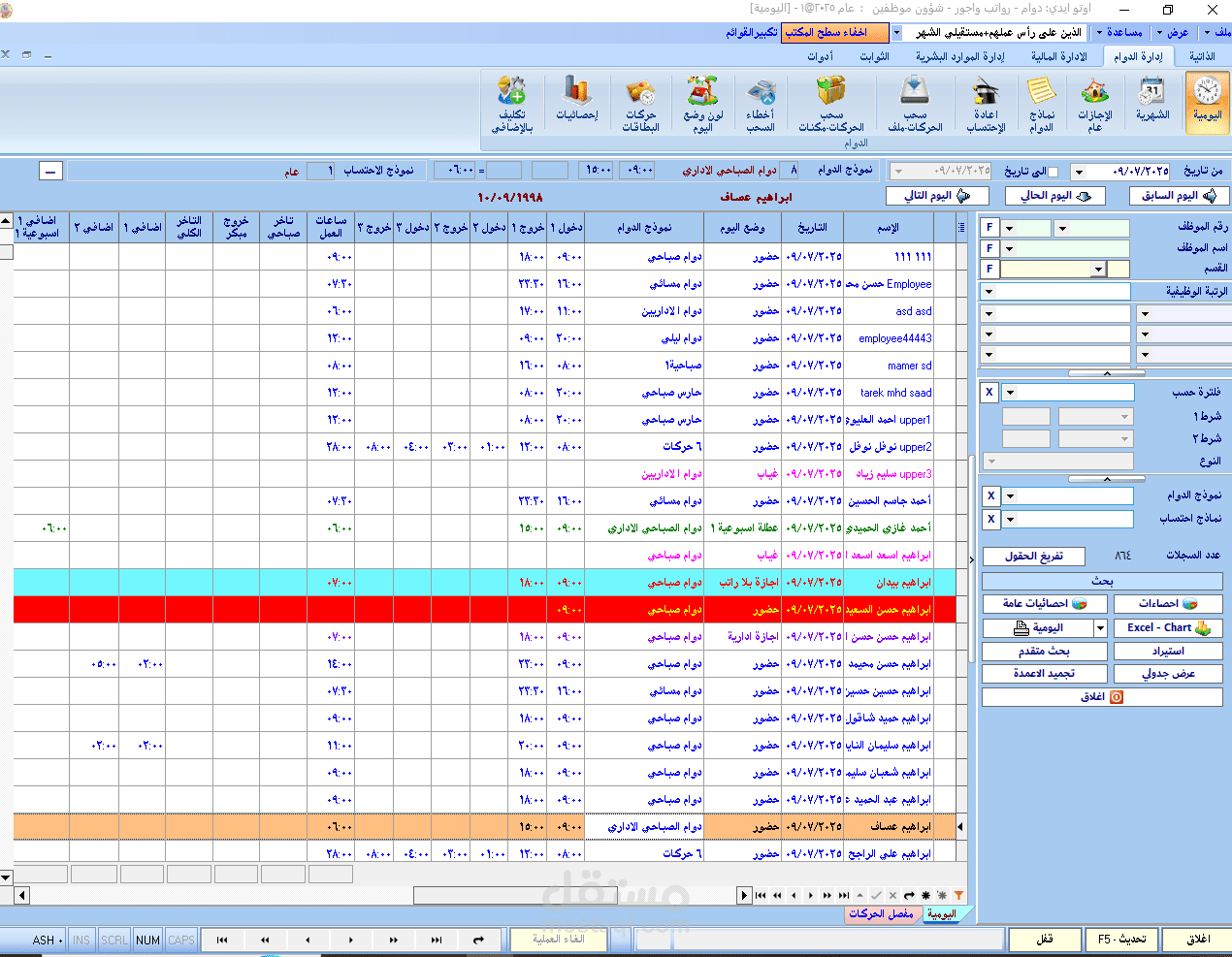Switch to مفصل الحركات bottom tab
Viewport: 1232px width, 957px height.
coord(881,913)
